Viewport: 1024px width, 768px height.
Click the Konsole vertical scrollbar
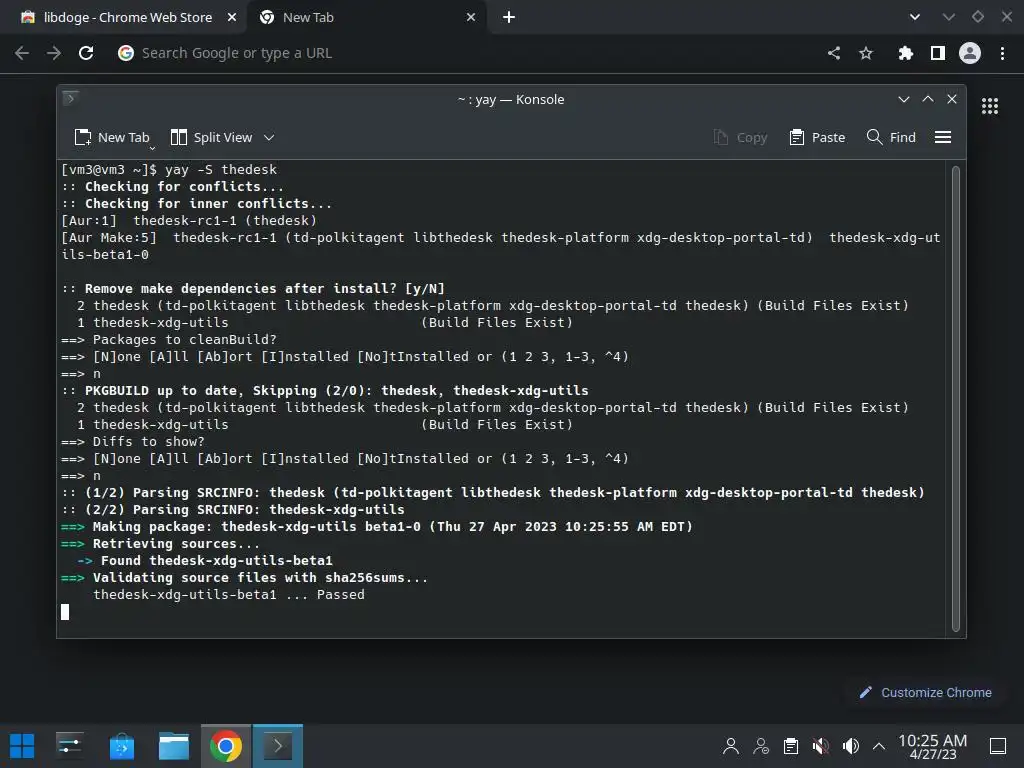[955, 398]
